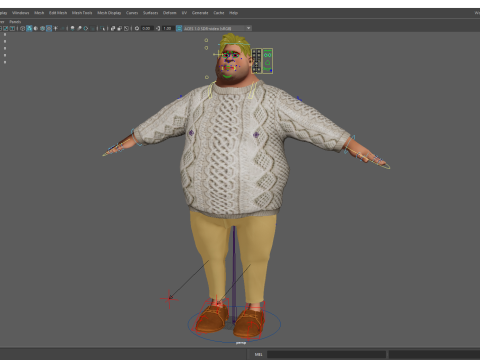
Task: Toggle X-Ray Joints icon
Action: point(126,28)
